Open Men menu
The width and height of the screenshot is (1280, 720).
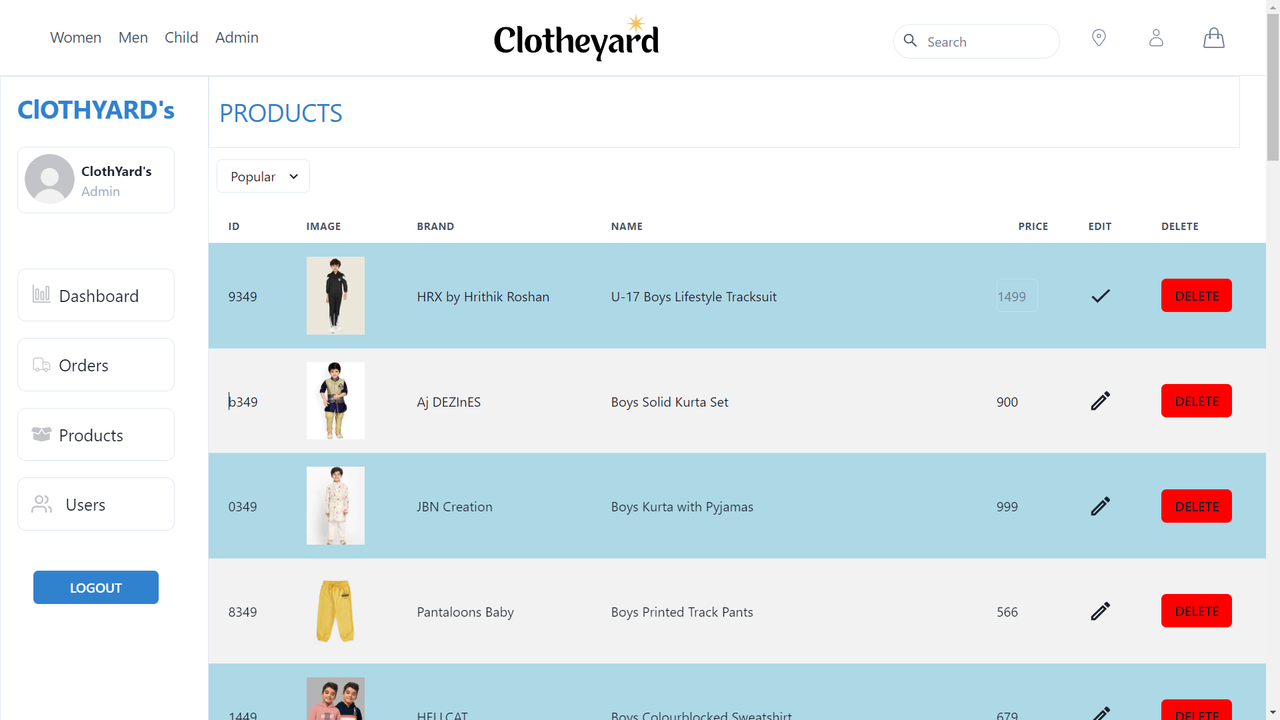tap(133, 37)
